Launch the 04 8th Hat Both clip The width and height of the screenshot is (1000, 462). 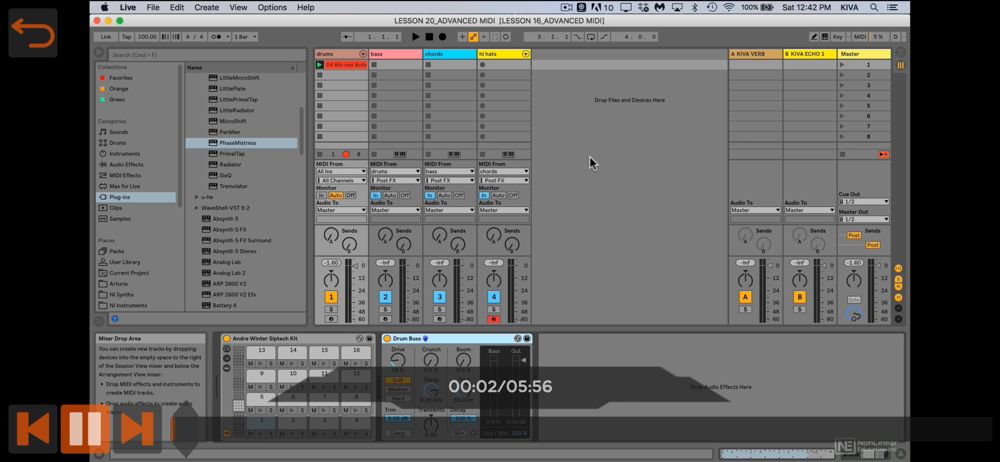pyautogui.click(x=320, y=65)
